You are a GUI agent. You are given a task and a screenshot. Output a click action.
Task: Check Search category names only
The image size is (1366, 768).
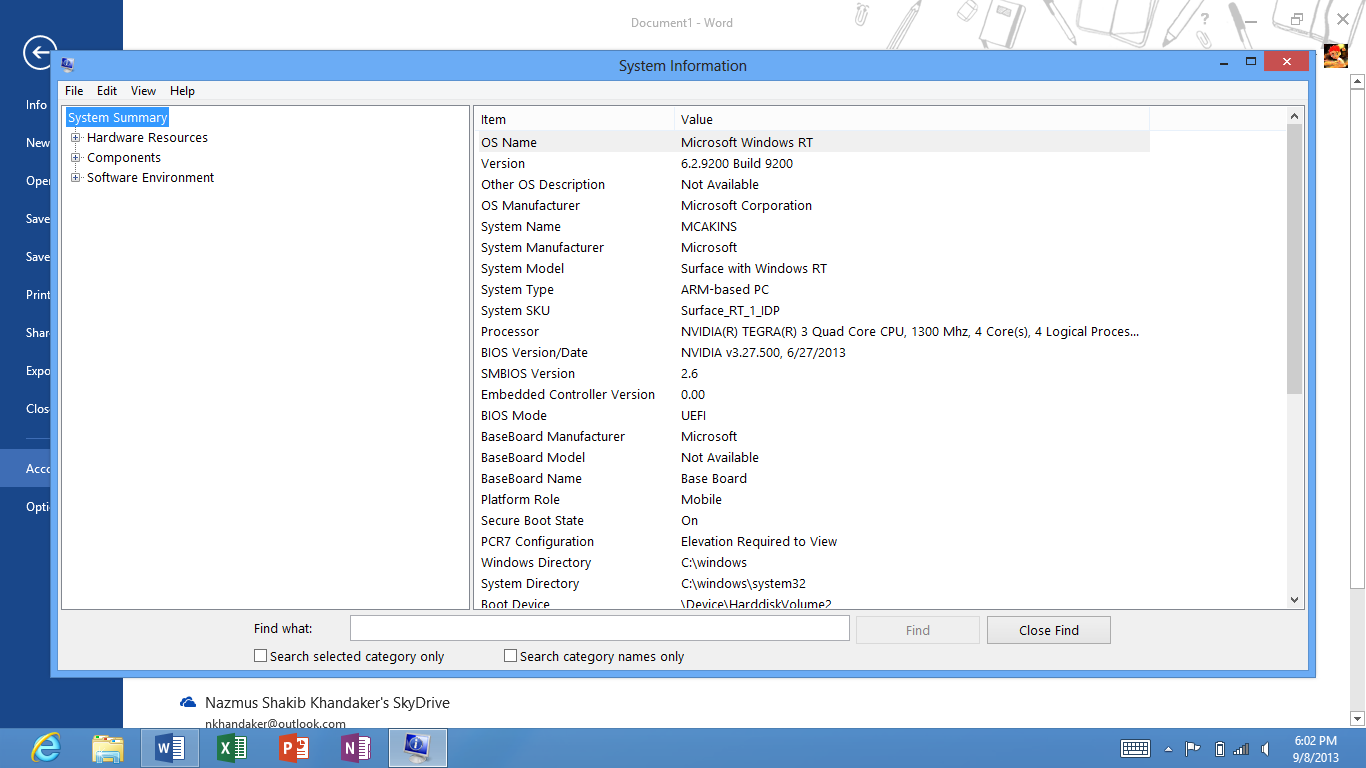pyautogui.click(x=510, y=655)
